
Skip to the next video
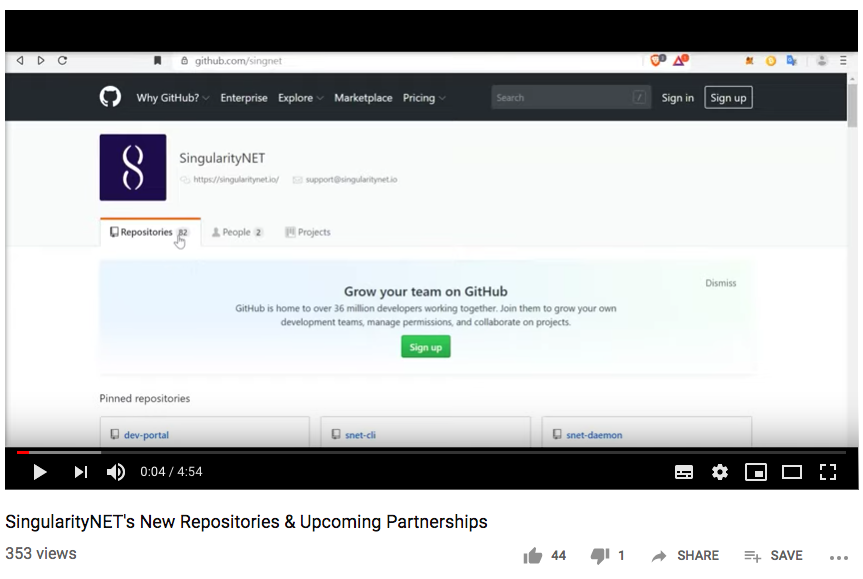(81, 472)
